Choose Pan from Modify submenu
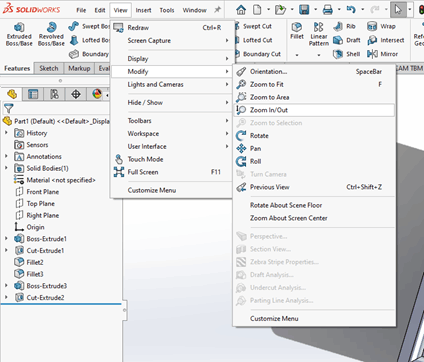424x362 pixels. click(x=314, y=149)
